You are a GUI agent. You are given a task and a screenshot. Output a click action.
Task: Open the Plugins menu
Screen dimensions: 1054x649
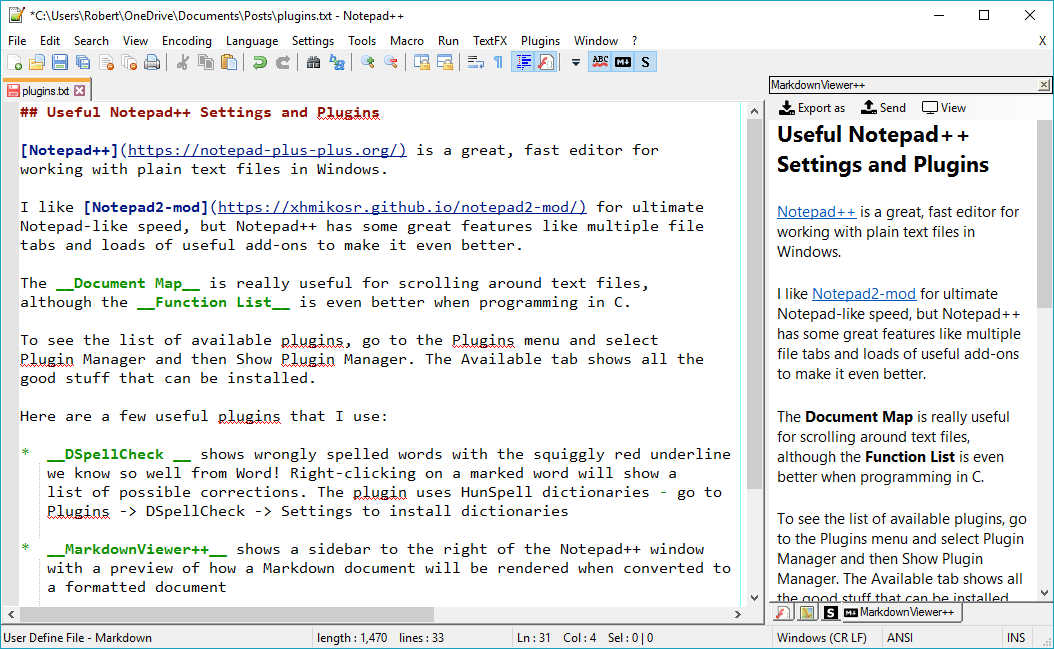coord(540,41)
